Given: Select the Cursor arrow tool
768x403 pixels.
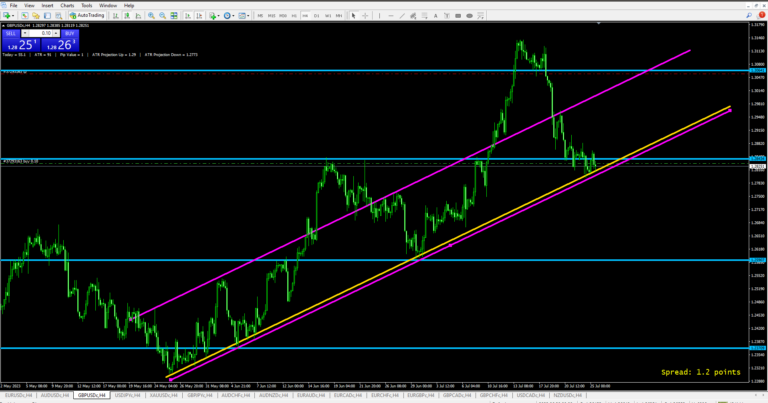Looking at the screenshot, I should pyautogui.click(x=353, y=16).
